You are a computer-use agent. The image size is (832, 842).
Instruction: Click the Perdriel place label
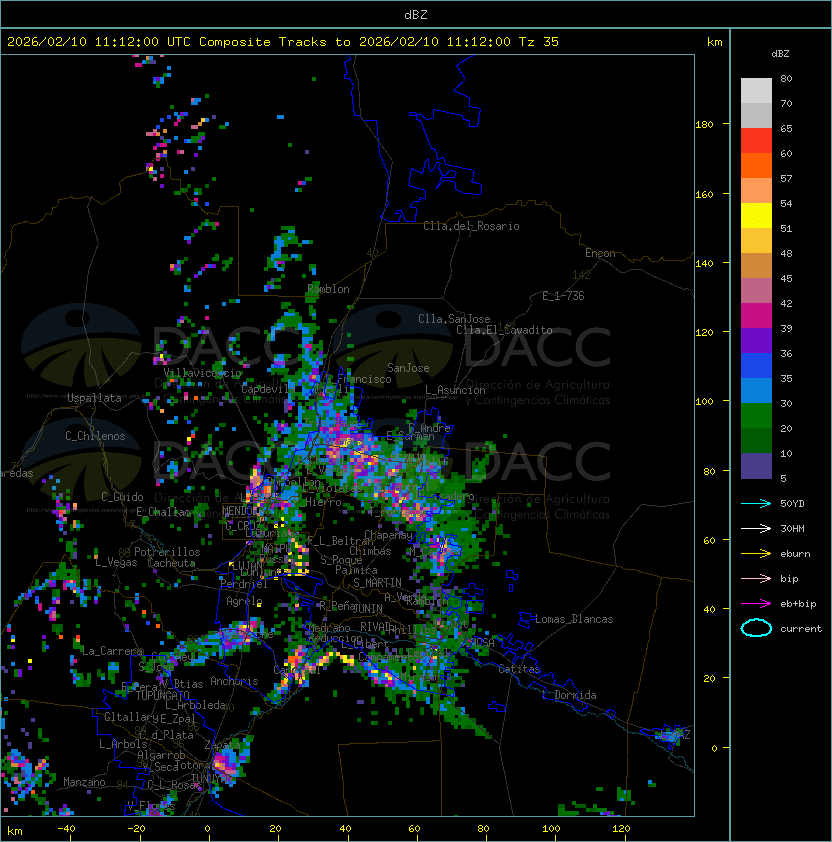(243, 584)
